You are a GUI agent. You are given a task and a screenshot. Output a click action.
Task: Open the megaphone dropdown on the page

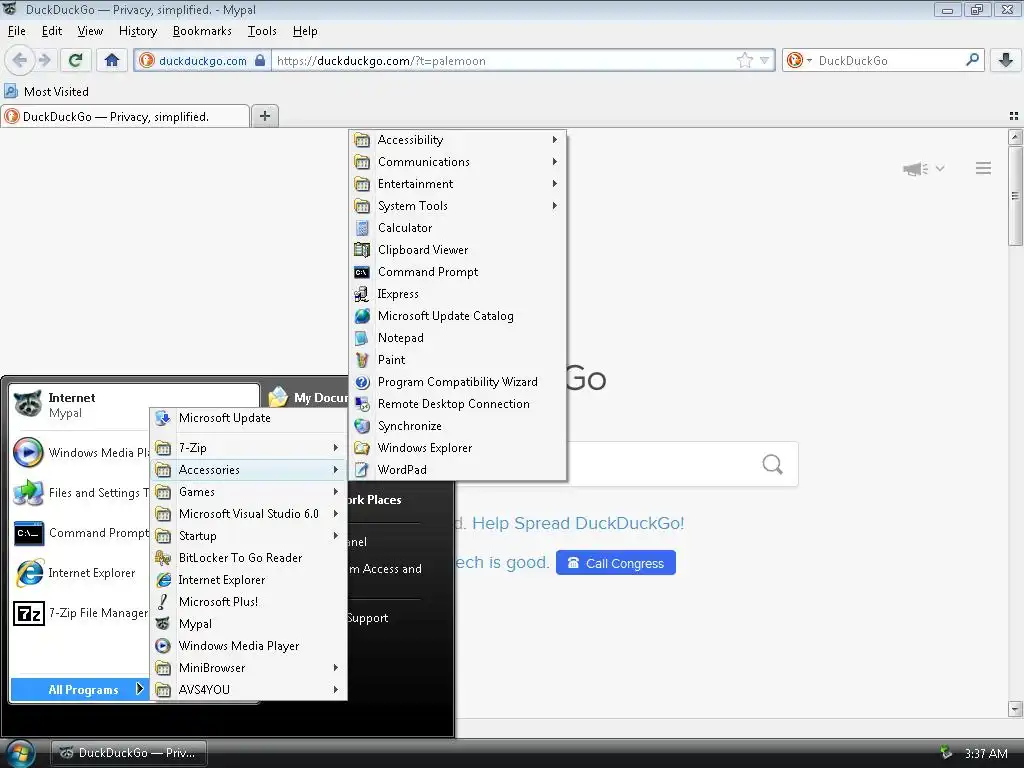point(923,168)
